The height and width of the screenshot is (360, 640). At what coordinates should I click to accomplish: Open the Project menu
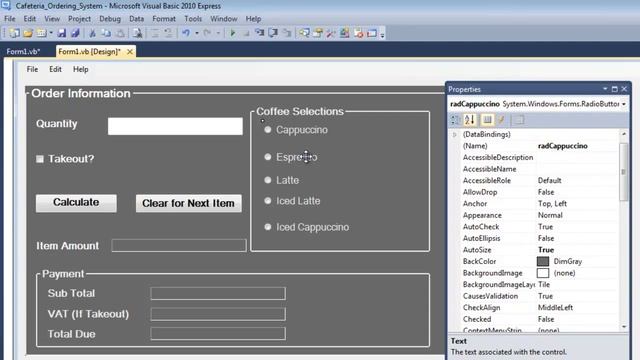[x=79, y=19]
